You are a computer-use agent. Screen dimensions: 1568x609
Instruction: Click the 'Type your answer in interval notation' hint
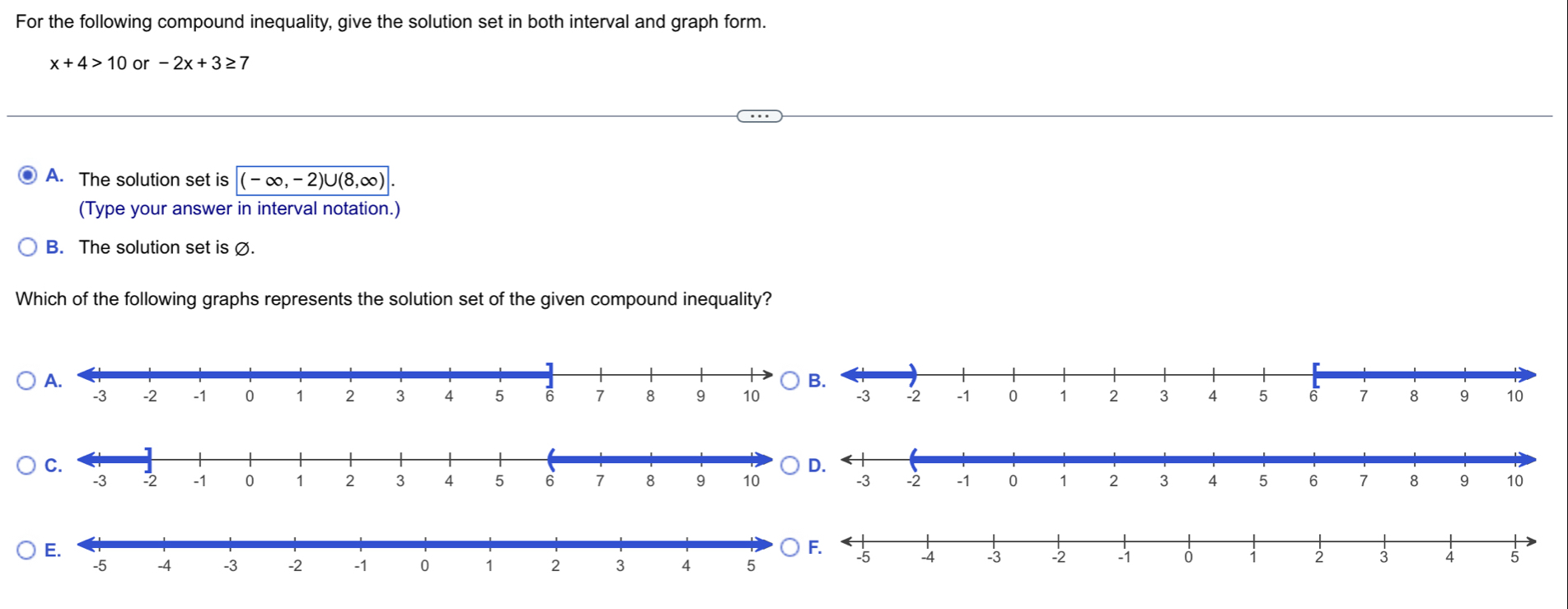pos(240,208)
